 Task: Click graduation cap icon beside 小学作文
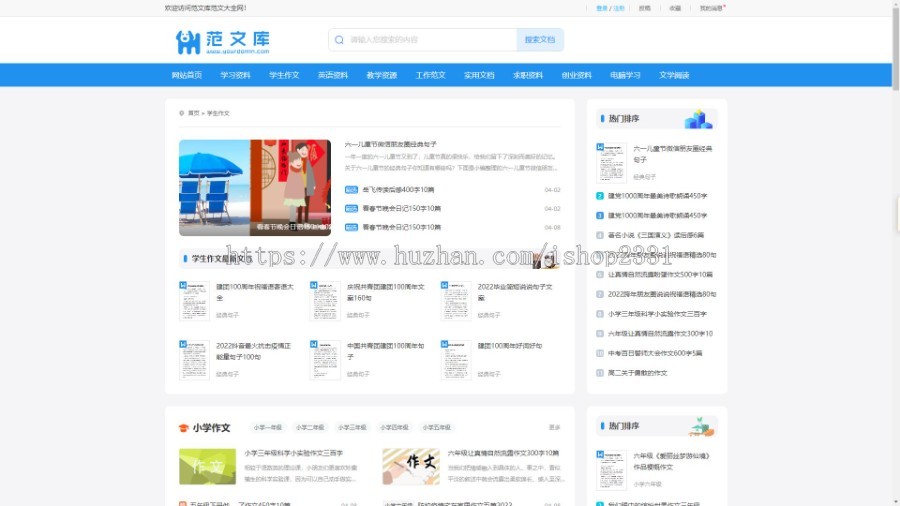[183, 428]
